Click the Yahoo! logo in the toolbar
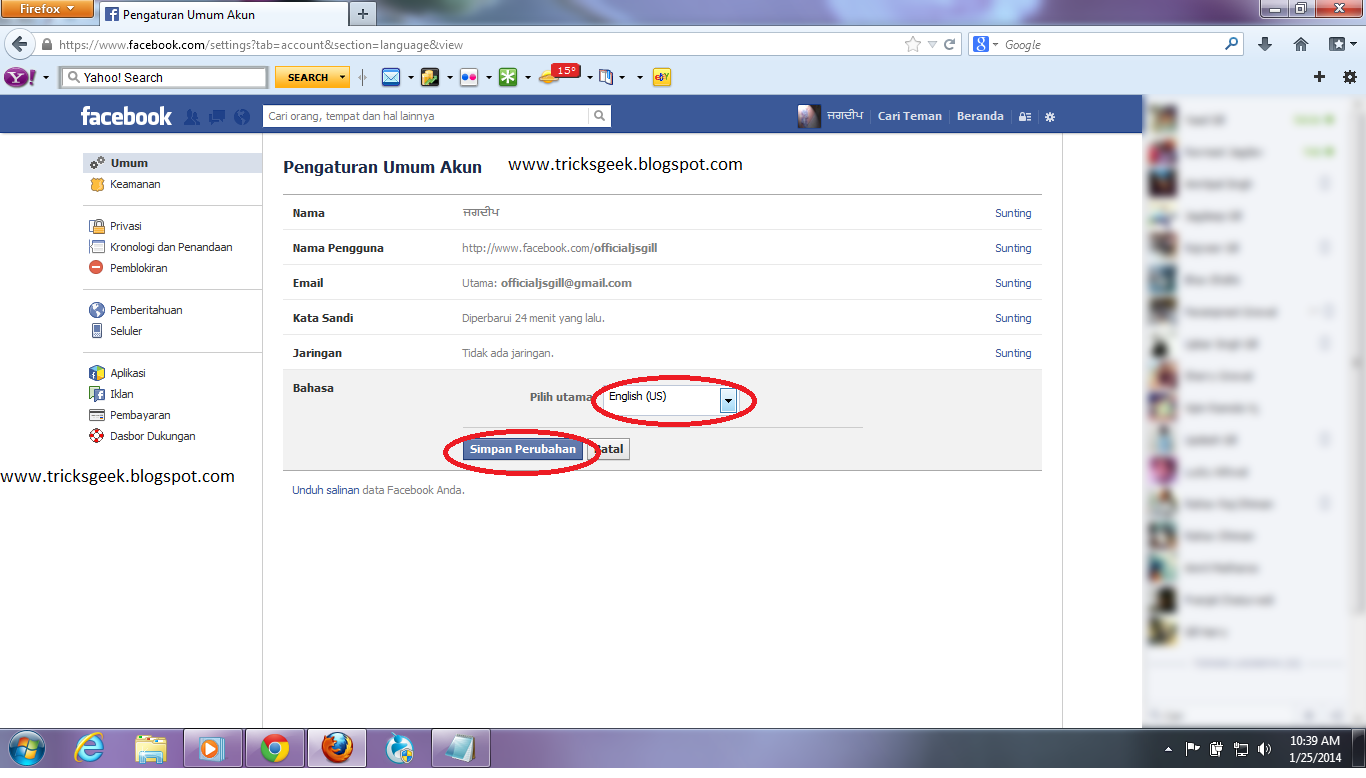1366x778 pixels. [x=21, y=77]
